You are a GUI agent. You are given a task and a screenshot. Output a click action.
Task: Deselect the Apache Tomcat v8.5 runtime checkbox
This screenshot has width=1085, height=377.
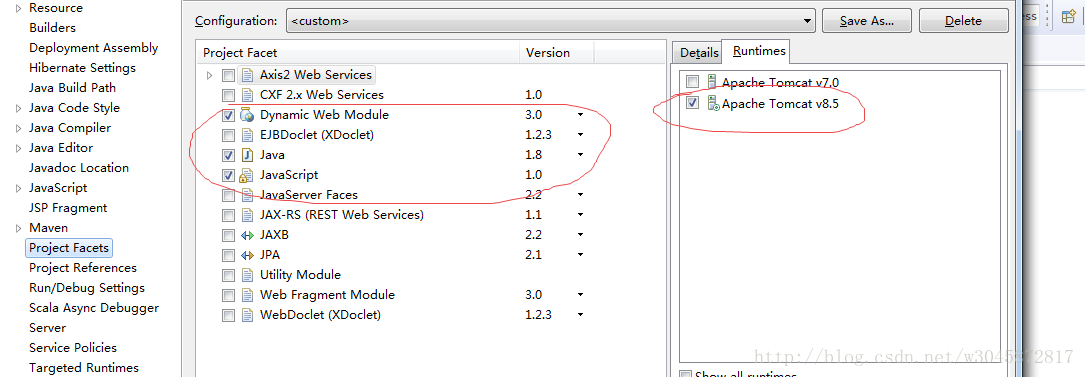(693, 103)
